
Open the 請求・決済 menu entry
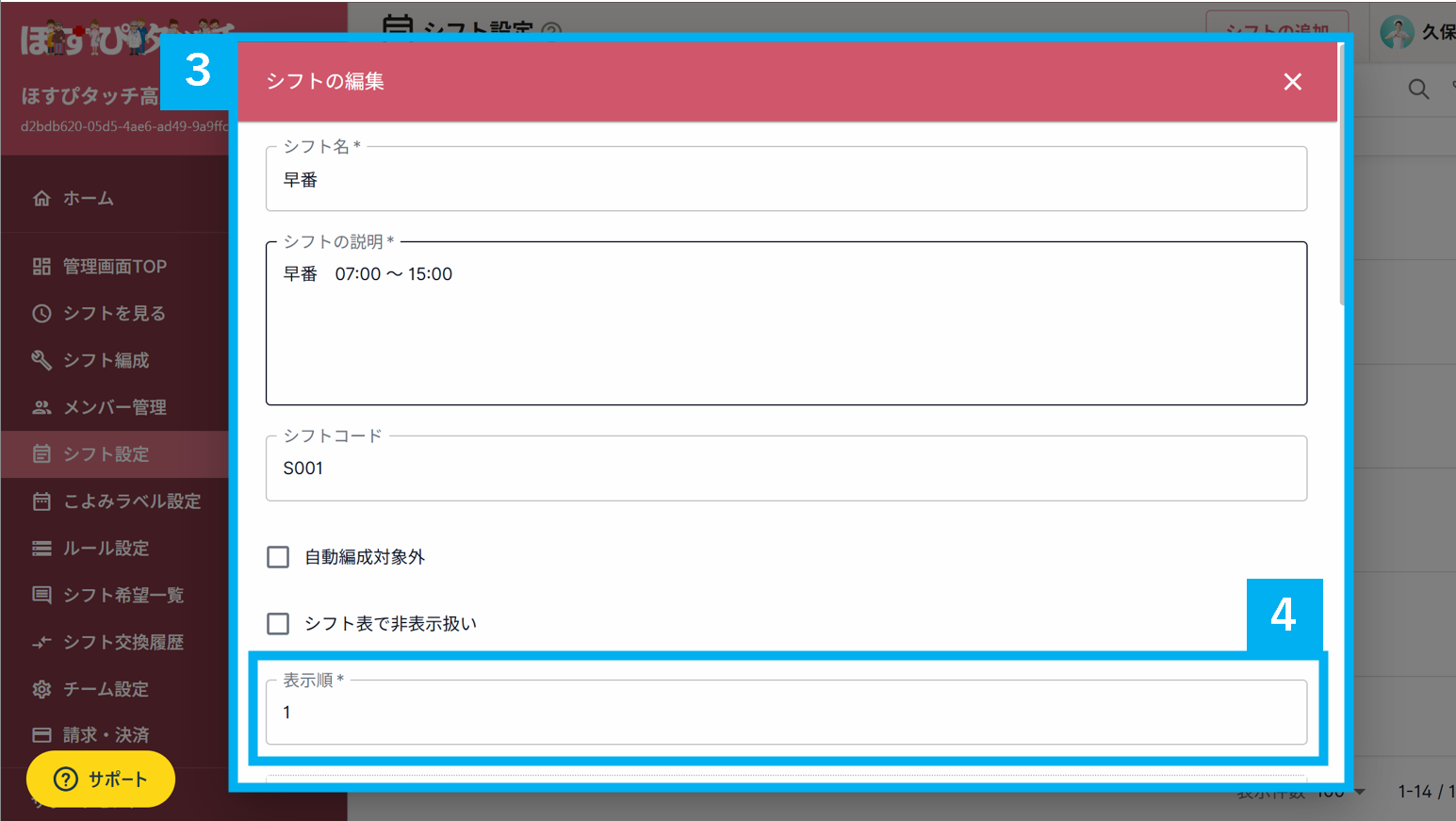pos(94,734)
